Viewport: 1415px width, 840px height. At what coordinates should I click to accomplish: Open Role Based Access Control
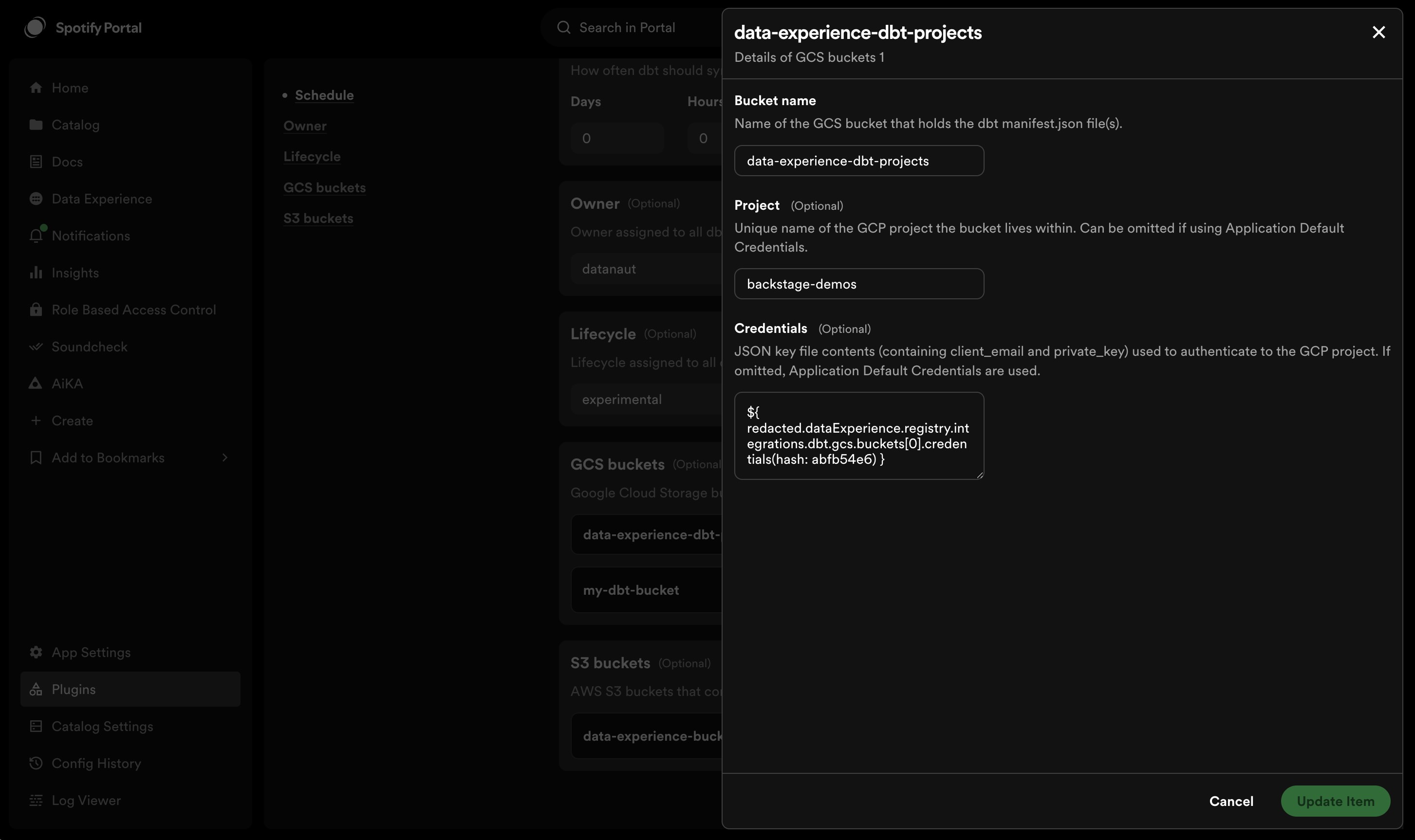click(130, 310)
